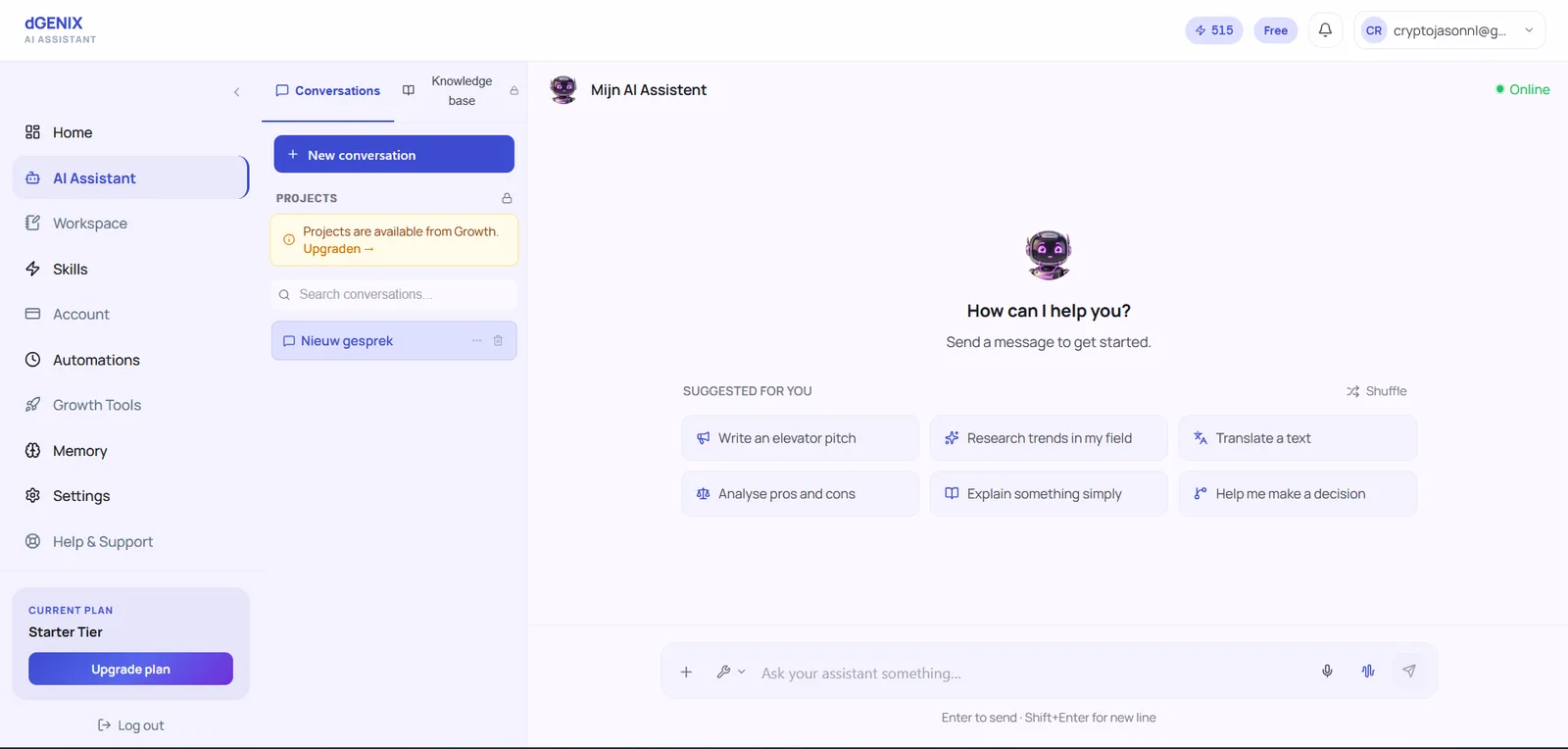The width and height of the screenshot is (1568, 749).
Task: Open Workspace from the sidebar
Action: (130, 224)
